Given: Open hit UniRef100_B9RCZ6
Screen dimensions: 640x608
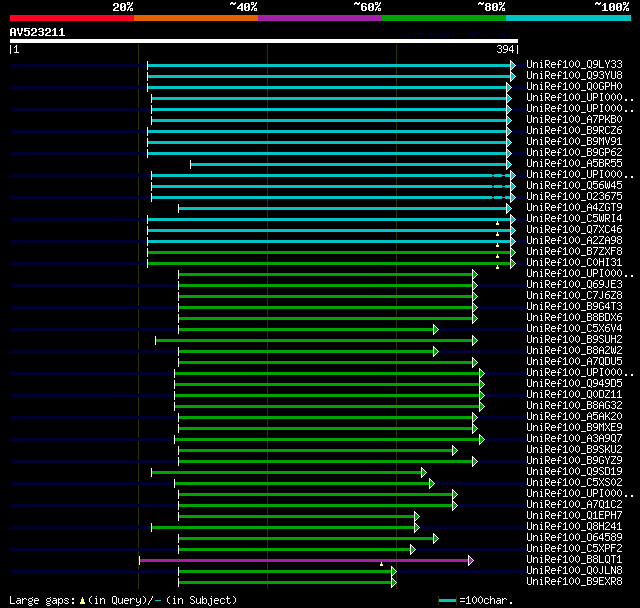Looking at the screenshot, I should (574, 131).
